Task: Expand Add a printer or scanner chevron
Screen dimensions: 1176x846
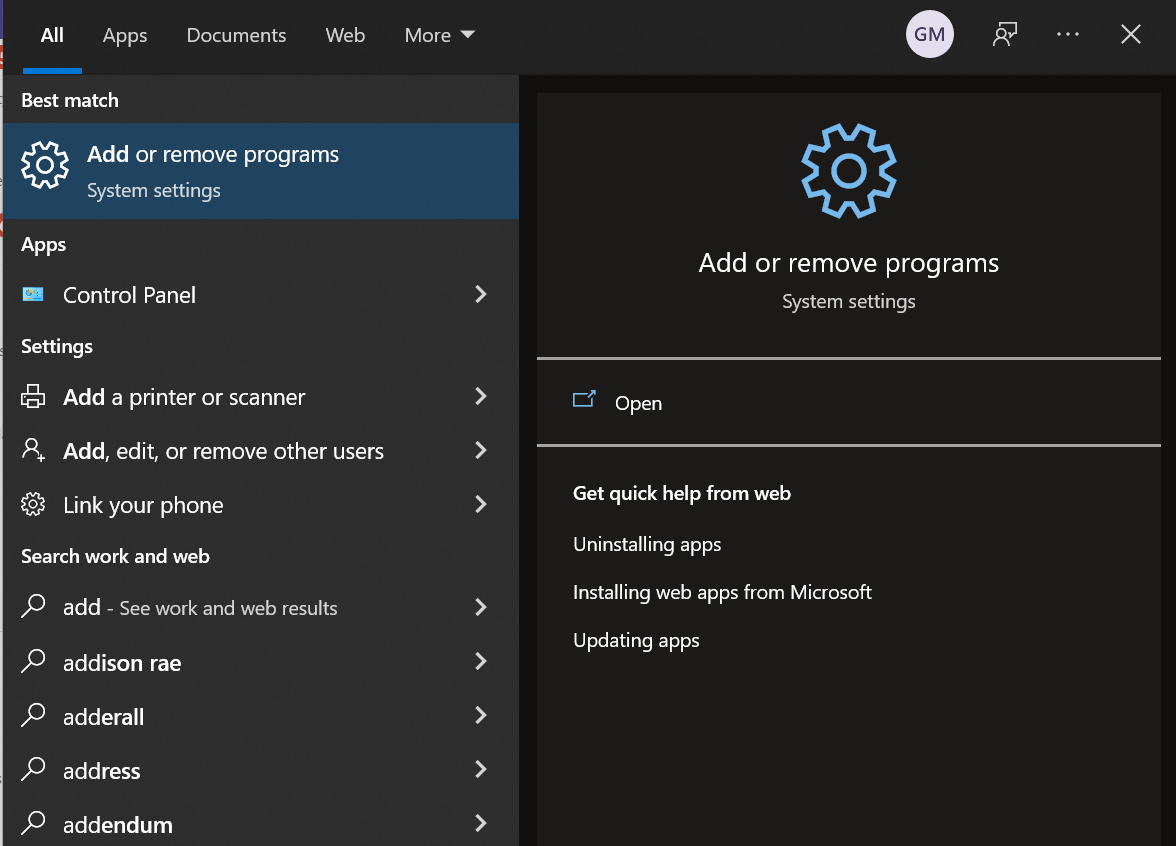Action: [481, 396]
